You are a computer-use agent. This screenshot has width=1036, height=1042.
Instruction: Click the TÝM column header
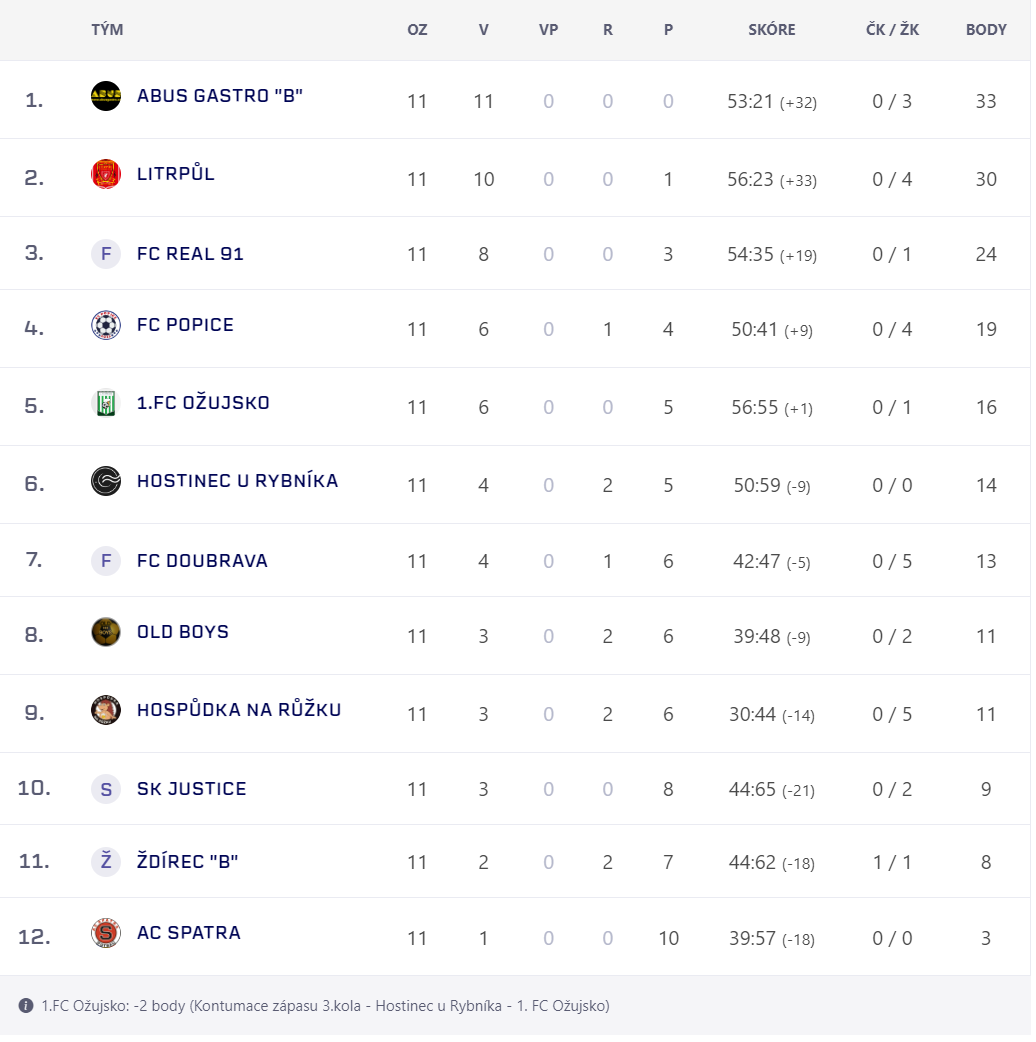click(107, 30)
